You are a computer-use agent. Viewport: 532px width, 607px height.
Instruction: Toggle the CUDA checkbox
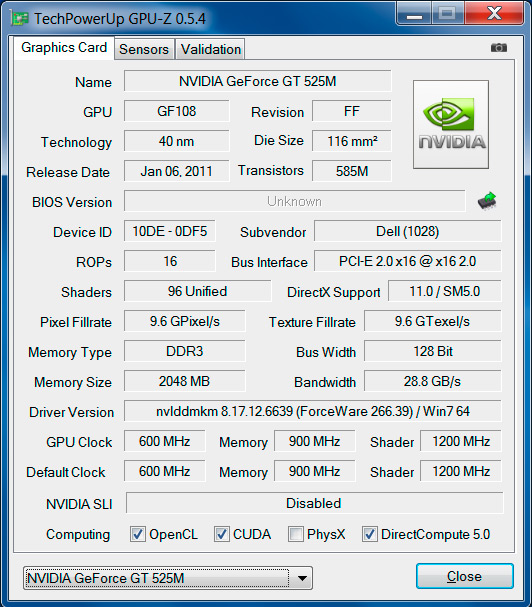(221, 534)
